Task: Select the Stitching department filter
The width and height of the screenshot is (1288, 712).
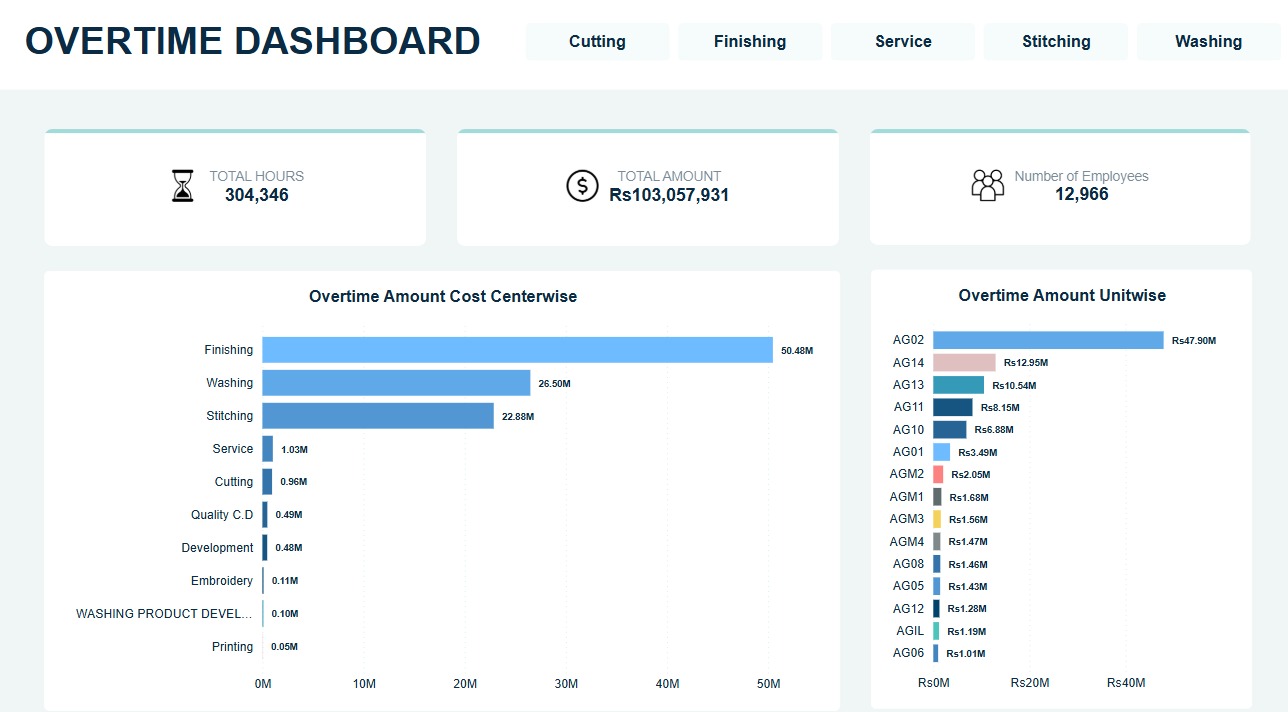Action: [x=1055, y=41]
